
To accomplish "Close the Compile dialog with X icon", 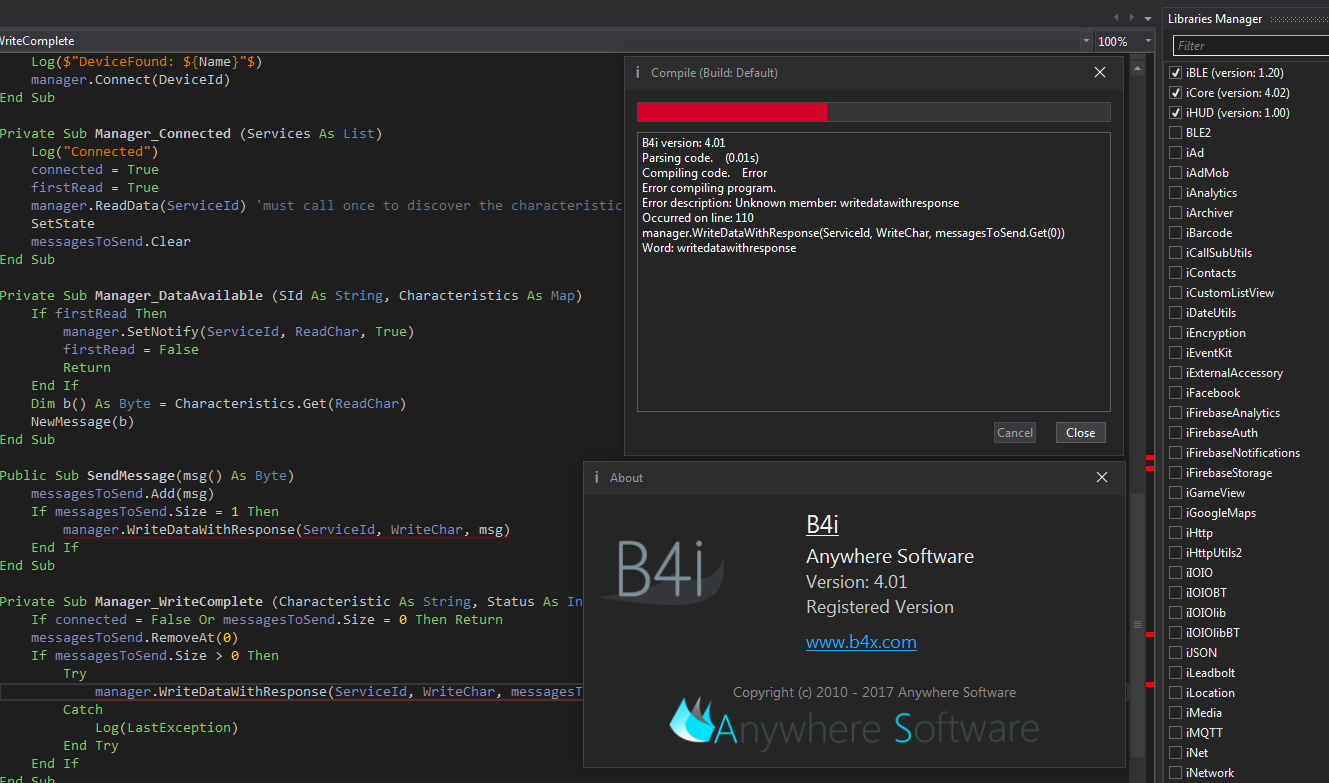I will 1100,72.
